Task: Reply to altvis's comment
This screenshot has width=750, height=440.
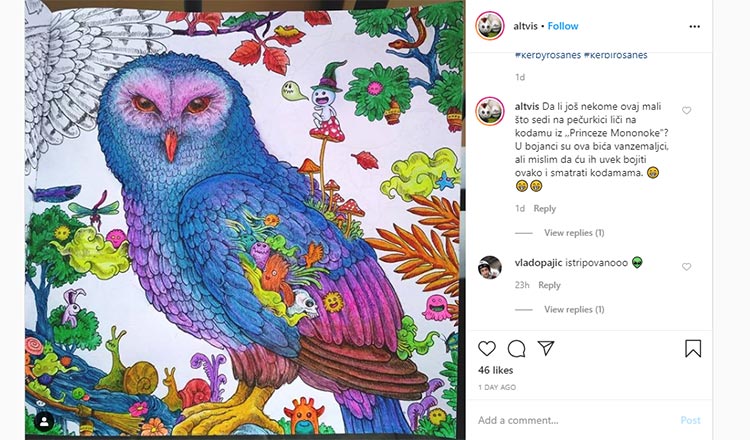Action: coord(544,209)
